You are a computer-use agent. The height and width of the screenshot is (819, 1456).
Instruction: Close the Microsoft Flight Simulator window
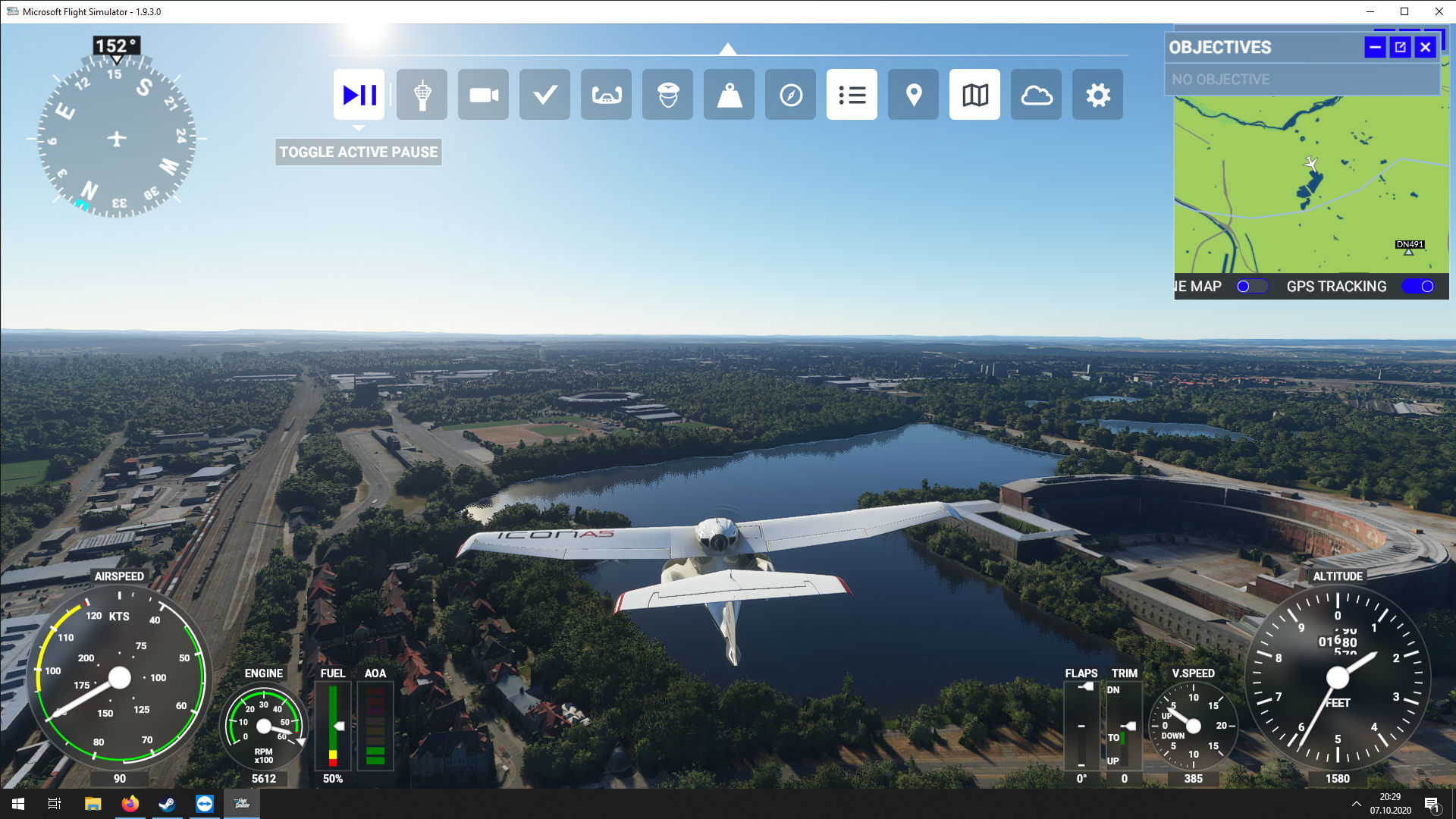pos(1439,11)
